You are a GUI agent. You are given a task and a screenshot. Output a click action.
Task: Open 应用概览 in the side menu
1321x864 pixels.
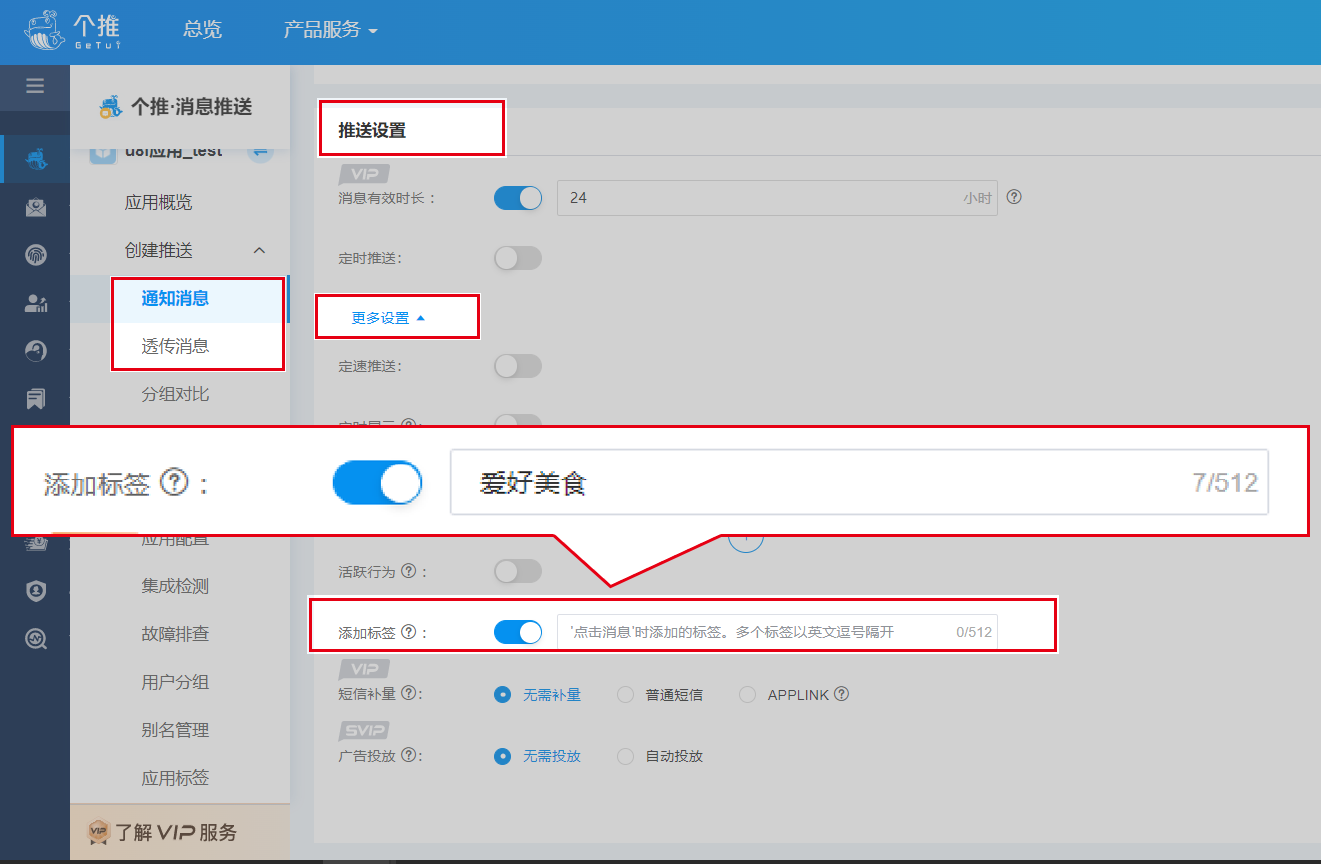coord(158,202)
